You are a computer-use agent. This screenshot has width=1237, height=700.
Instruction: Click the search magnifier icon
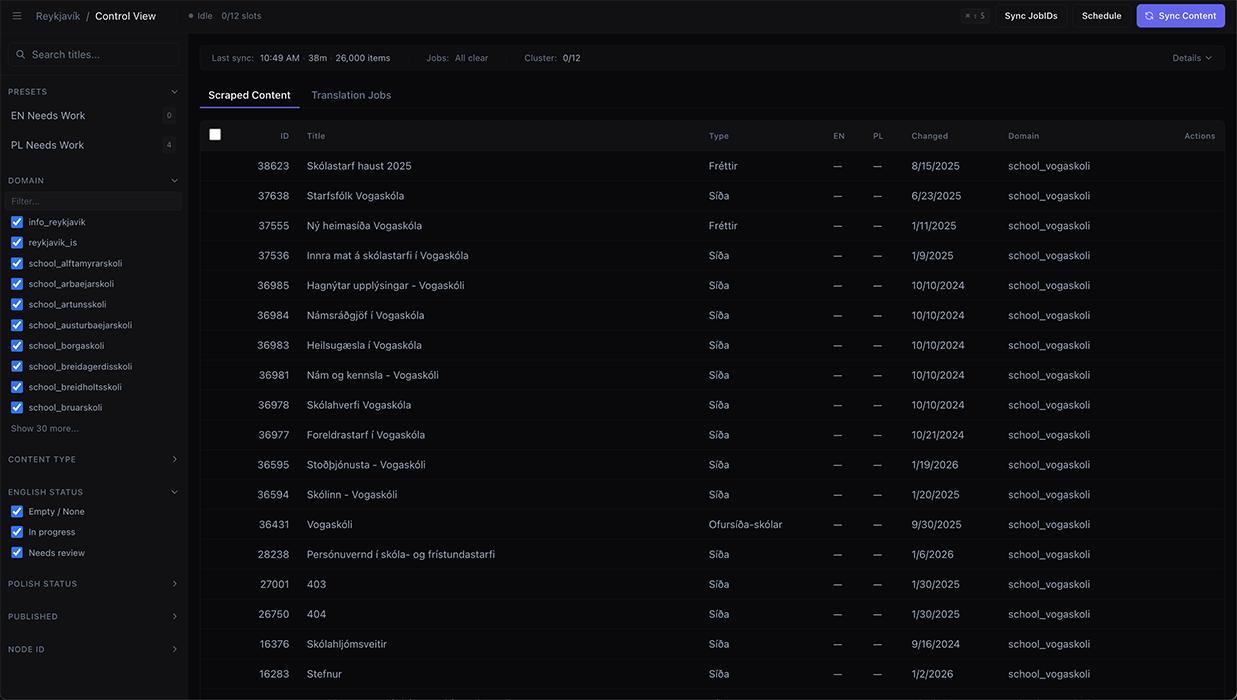[20, 55]
